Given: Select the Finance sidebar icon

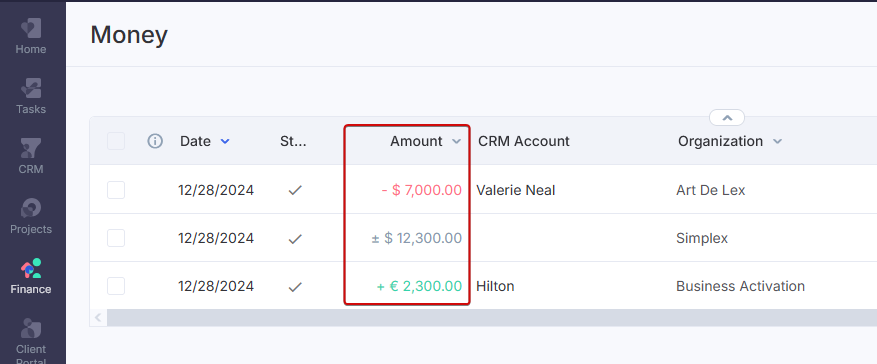Looking at the screenshot, I should point(31,268).
